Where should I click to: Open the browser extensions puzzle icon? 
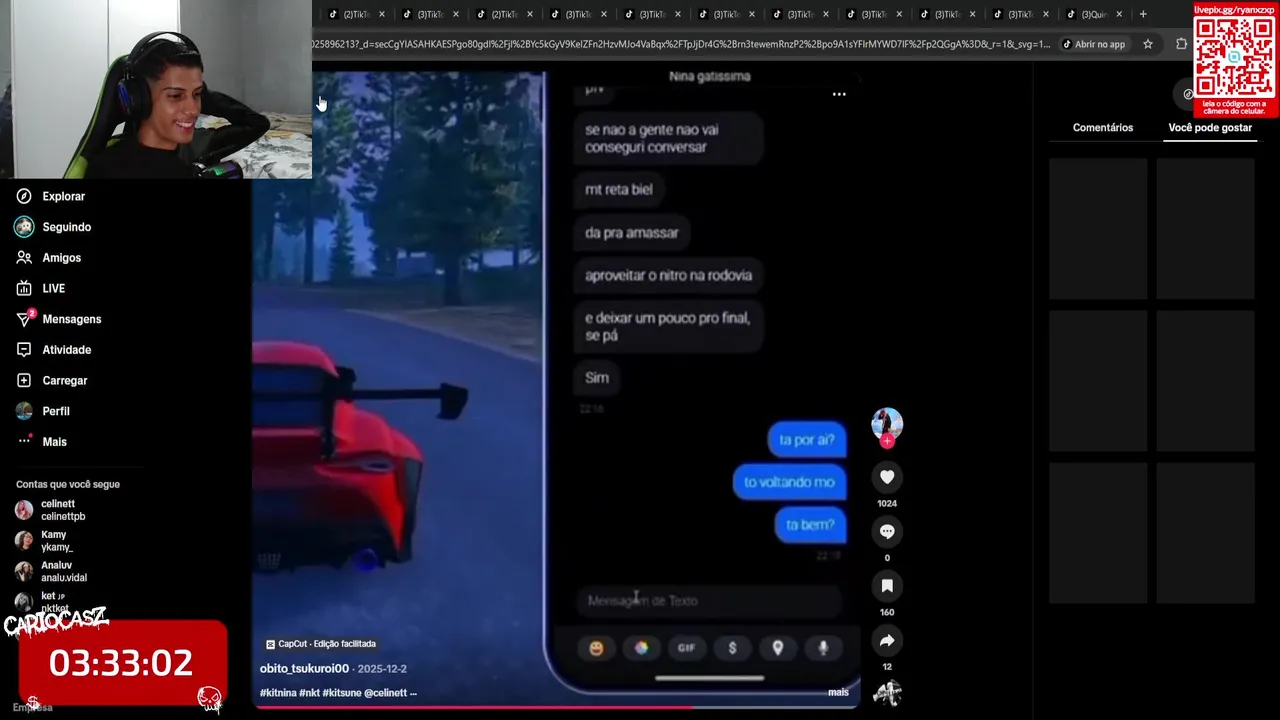pyautogui.click(x=1182, y=44)
